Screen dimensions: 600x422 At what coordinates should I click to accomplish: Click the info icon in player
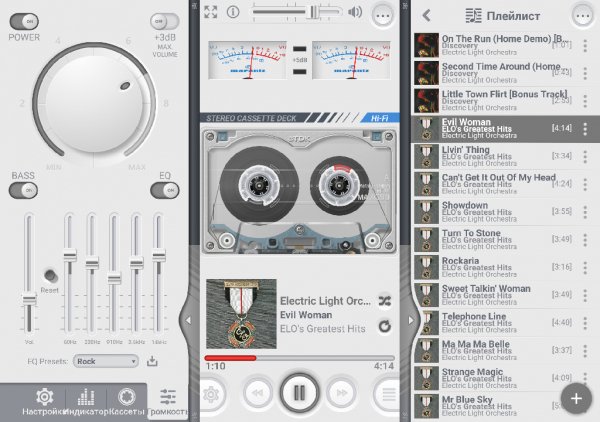pyautogui.click(x=233, y=12)
